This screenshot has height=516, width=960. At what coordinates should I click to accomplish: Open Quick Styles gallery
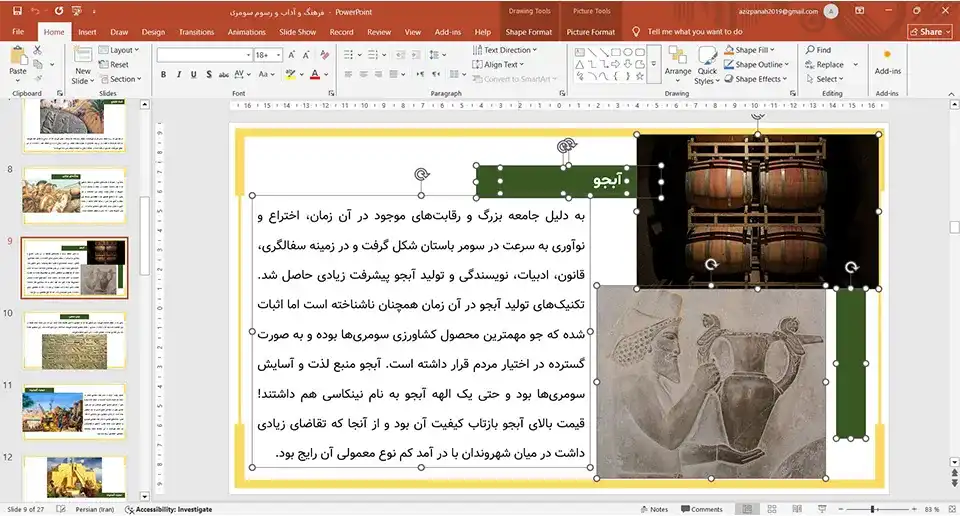coord(707,65)
